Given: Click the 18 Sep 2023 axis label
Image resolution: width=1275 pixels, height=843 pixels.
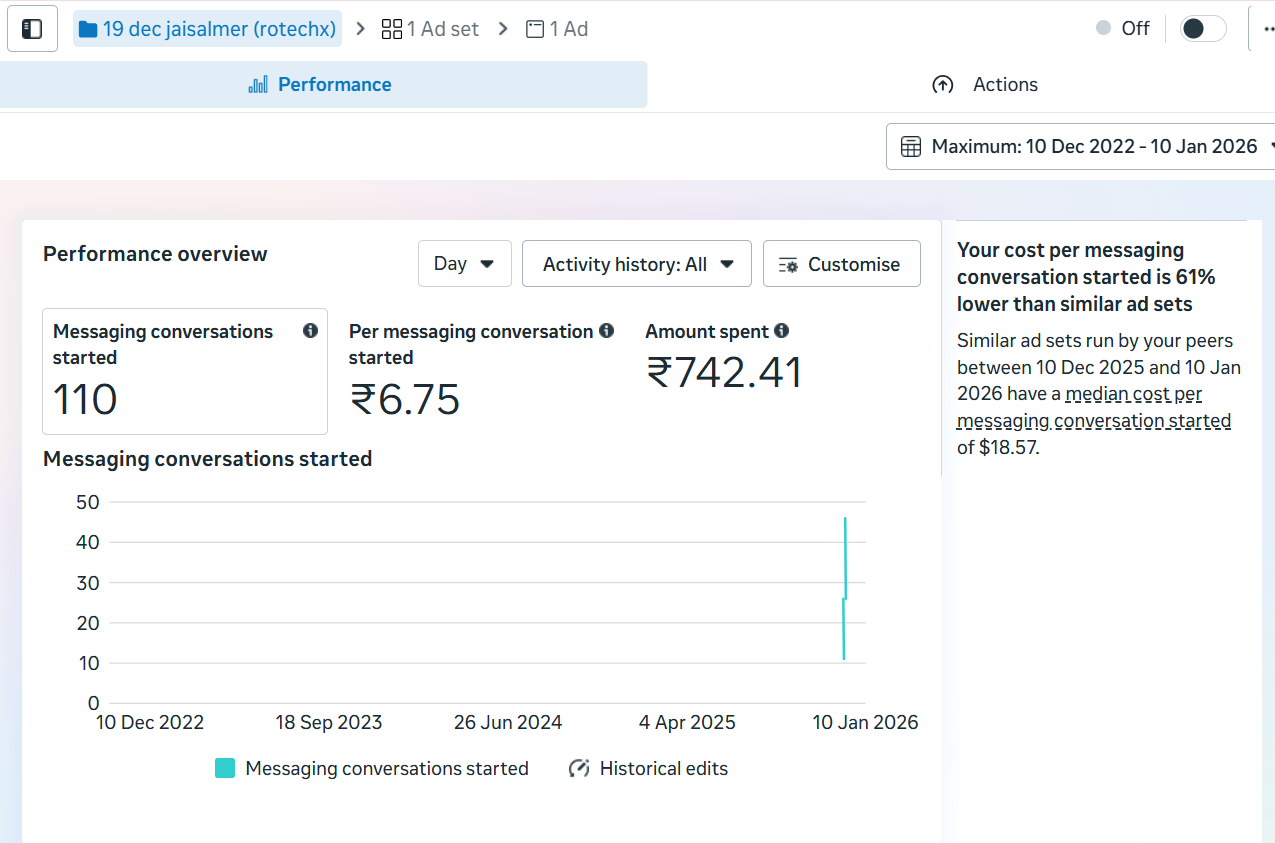Looking at the screenshot, I should coord(329,722).
